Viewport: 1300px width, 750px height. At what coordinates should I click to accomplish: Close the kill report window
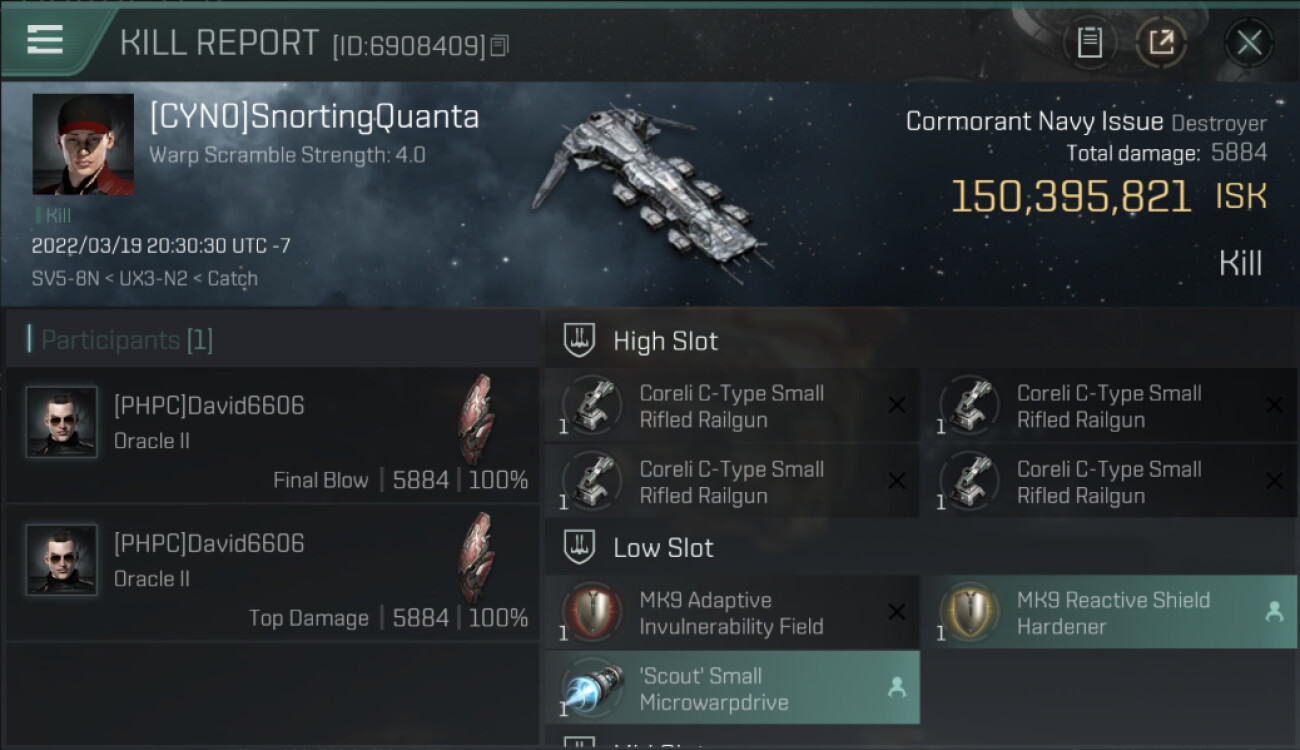click(x=1249, y=43)
